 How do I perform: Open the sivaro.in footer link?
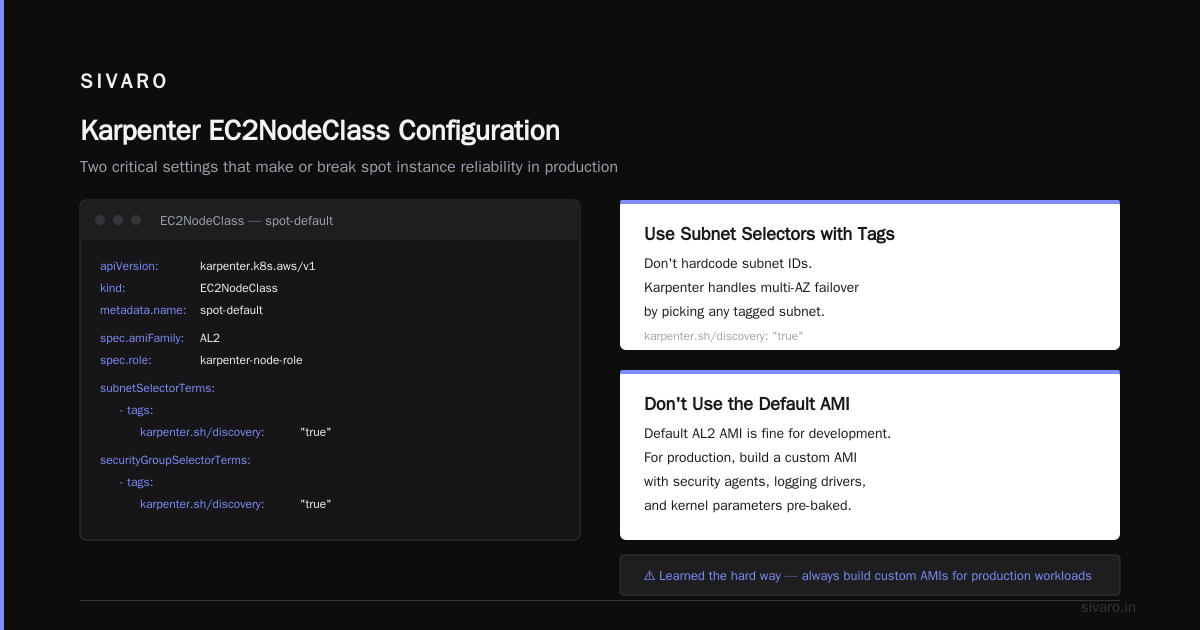pyautogui.click(x=1109, y=607)
